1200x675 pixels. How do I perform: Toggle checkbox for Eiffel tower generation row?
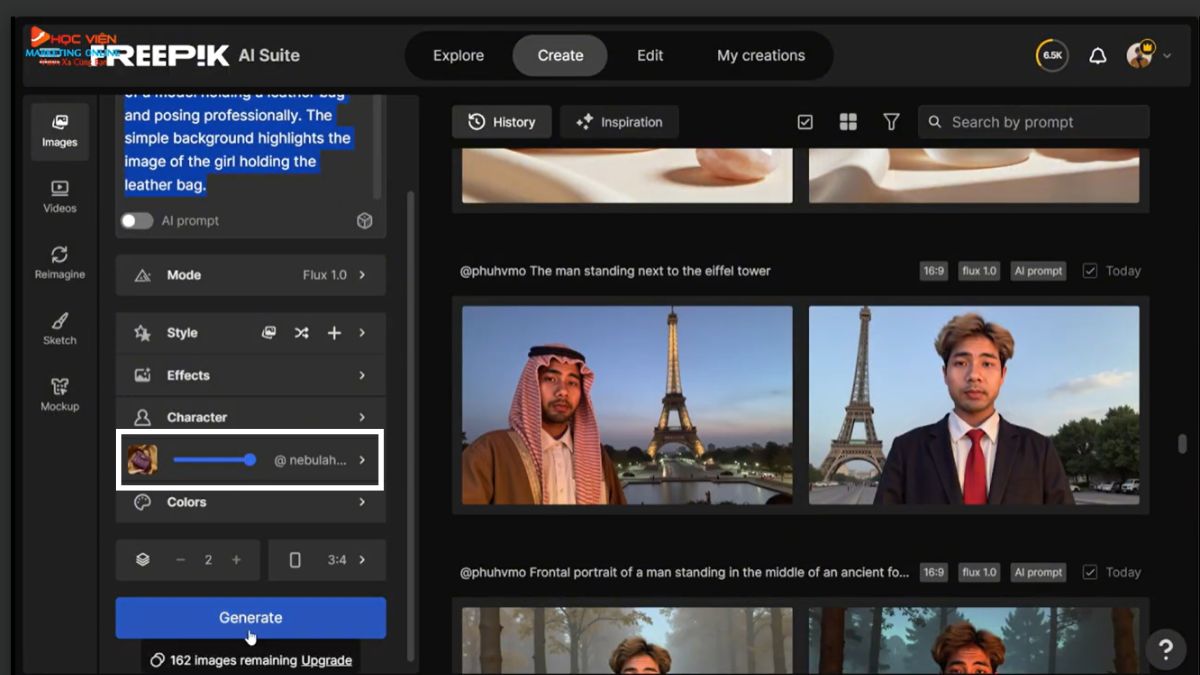pos(1090,271)
